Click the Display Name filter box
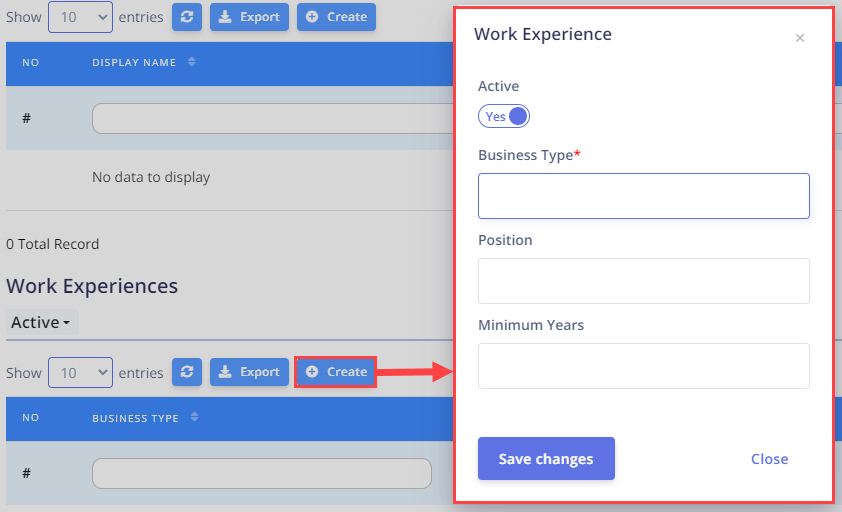Viewport: 842px width, 512px height. click(x=273, y=118)
